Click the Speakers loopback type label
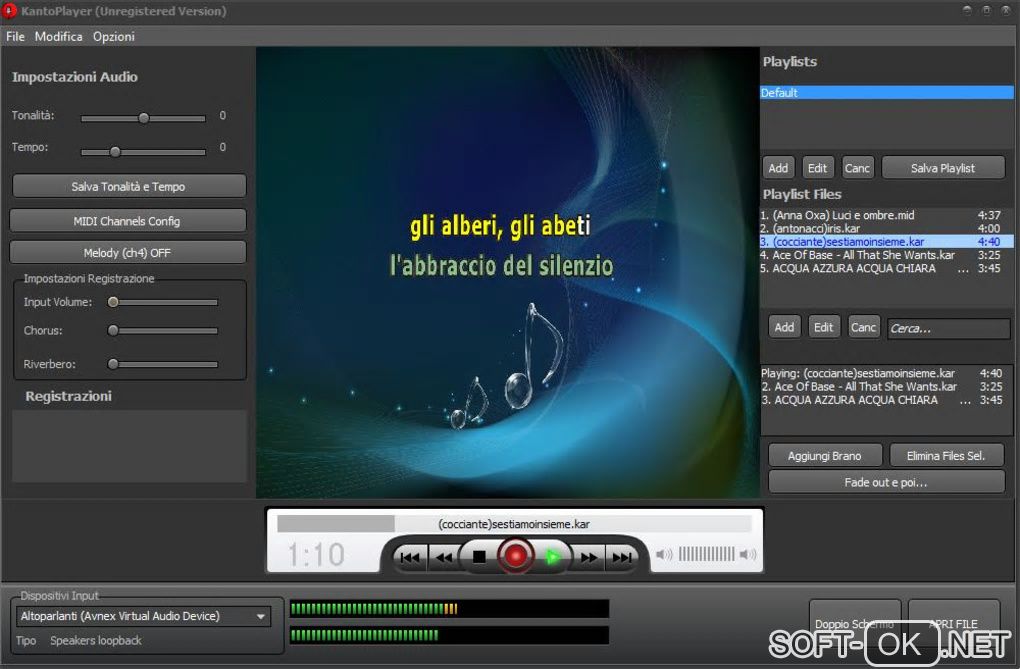1020x669 pixels. click(96, 640)
